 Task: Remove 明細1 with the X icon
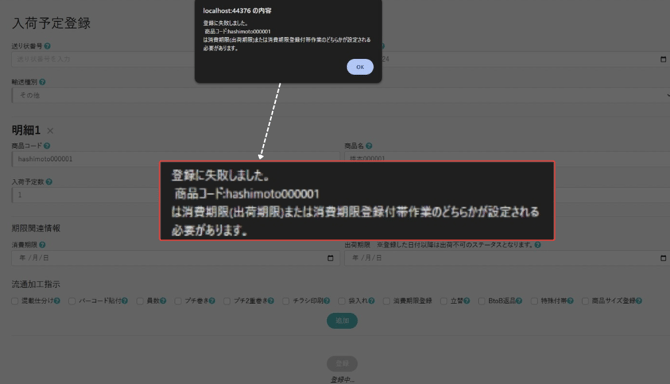[x=50, y=131]
